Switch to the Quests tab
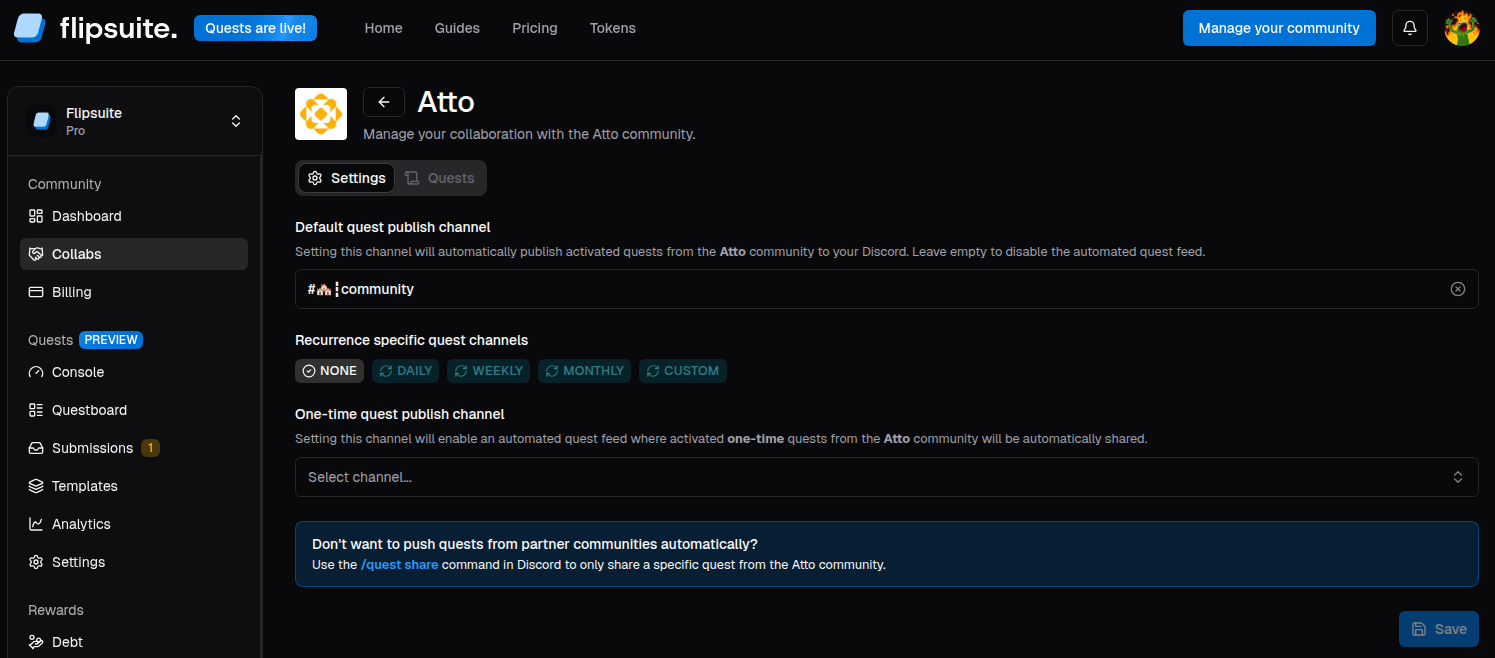1495x658 pixels. tap(439, 178)
